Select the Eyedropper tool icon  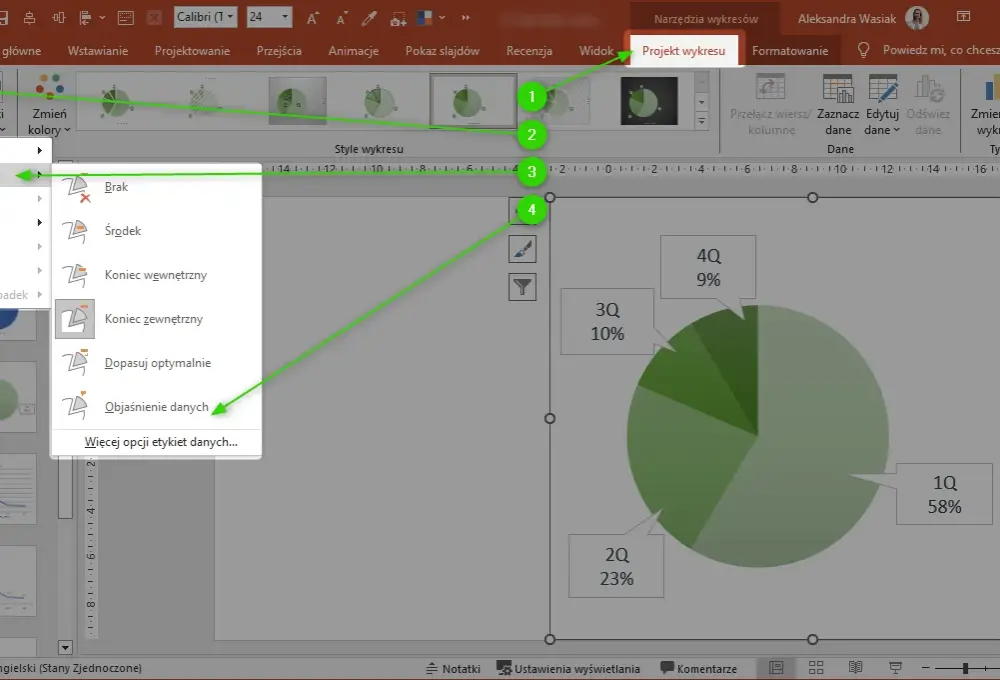369,18
